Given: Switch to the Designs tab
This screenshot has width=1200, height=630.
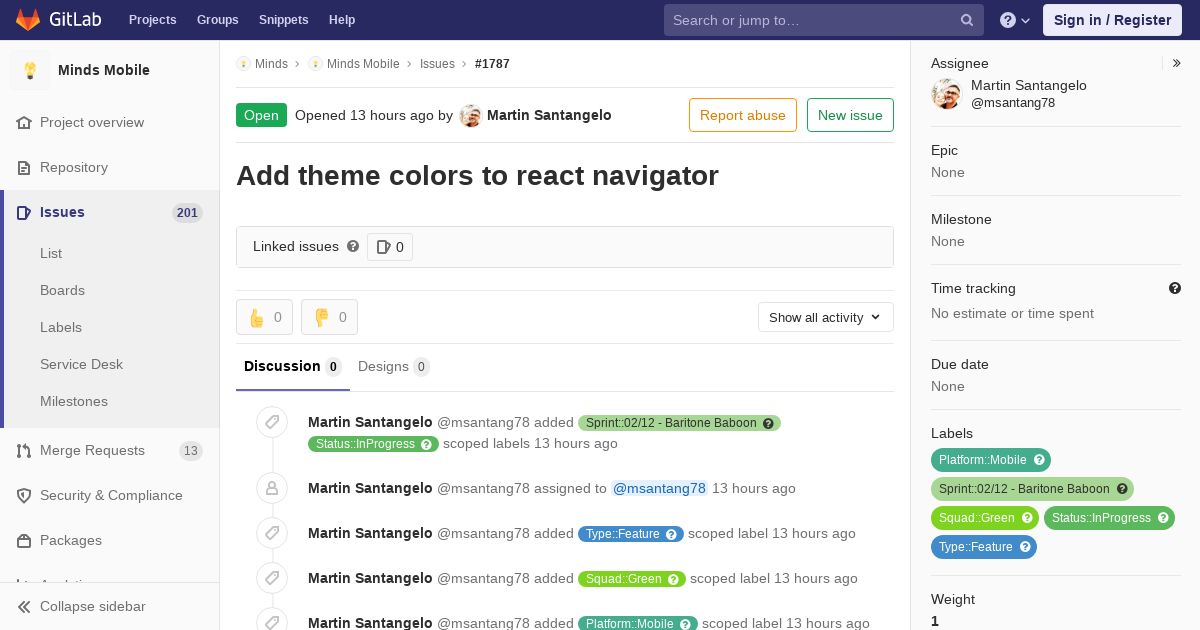Looking at the screenshot, I should pos(394,366).
